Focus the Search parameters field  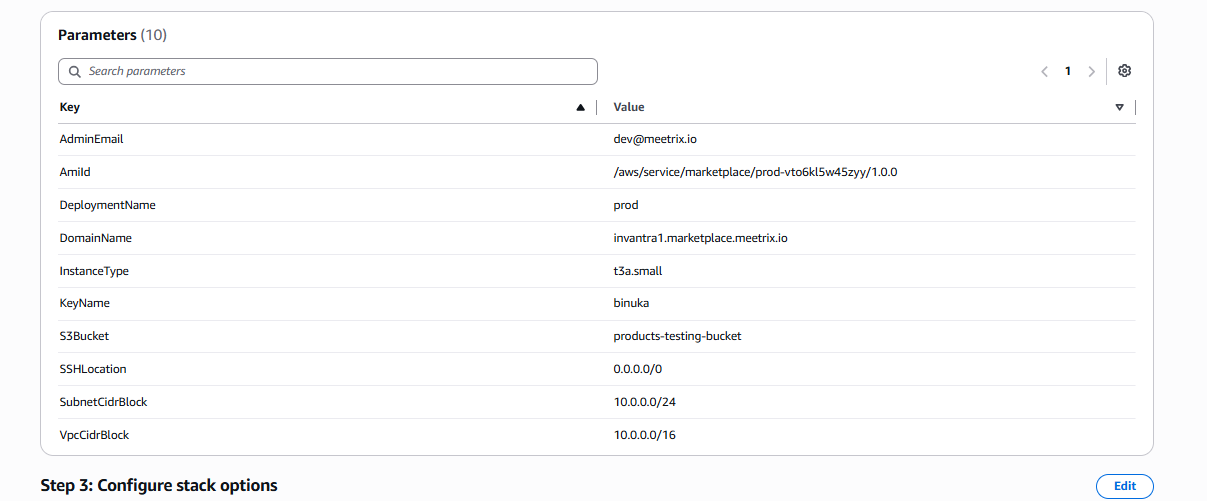pos(328,71)
